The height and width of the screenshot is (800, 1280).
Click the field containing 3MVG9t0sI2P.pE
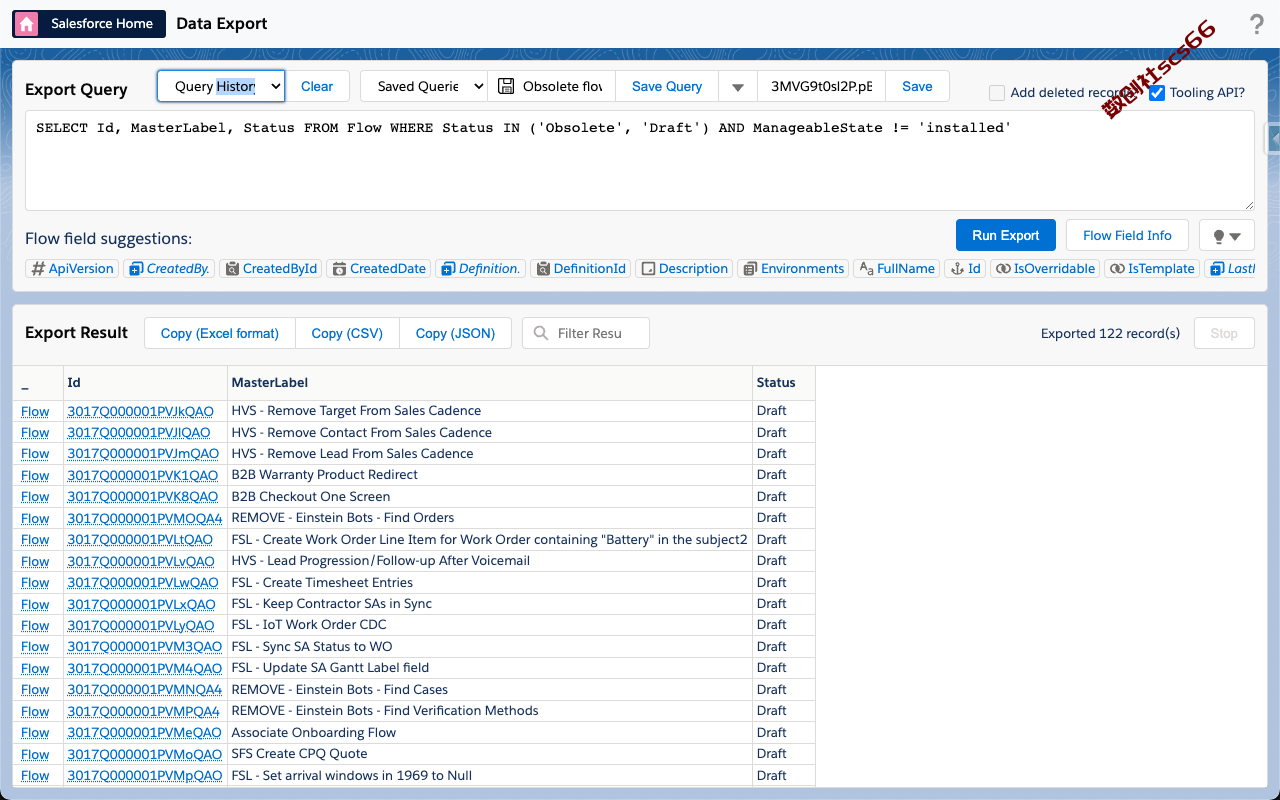(x=821, y=86)
